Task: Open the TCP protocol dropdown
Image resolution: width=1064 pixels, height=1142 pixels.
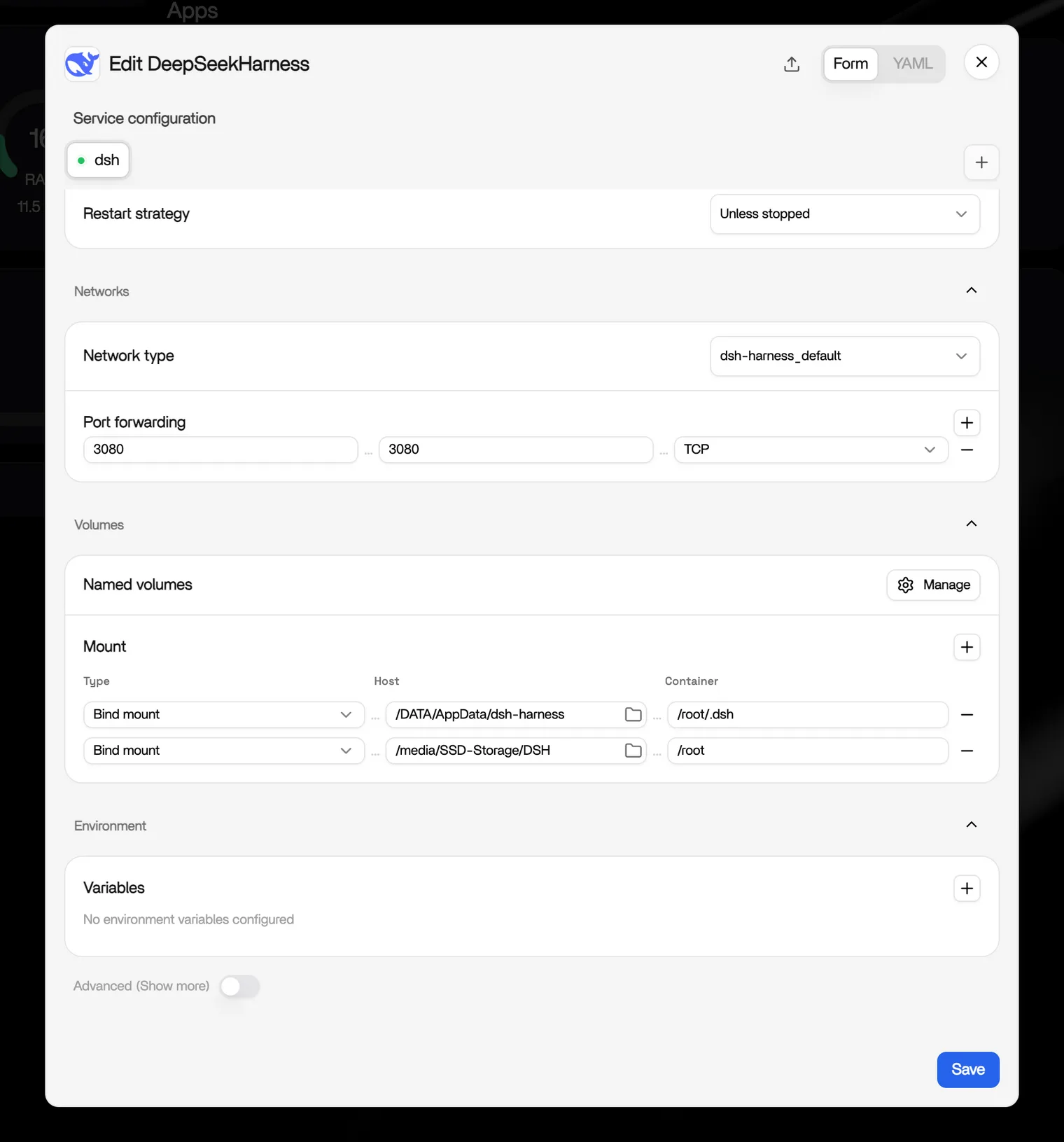Action: pyautogui.click(x=811, y=450)
